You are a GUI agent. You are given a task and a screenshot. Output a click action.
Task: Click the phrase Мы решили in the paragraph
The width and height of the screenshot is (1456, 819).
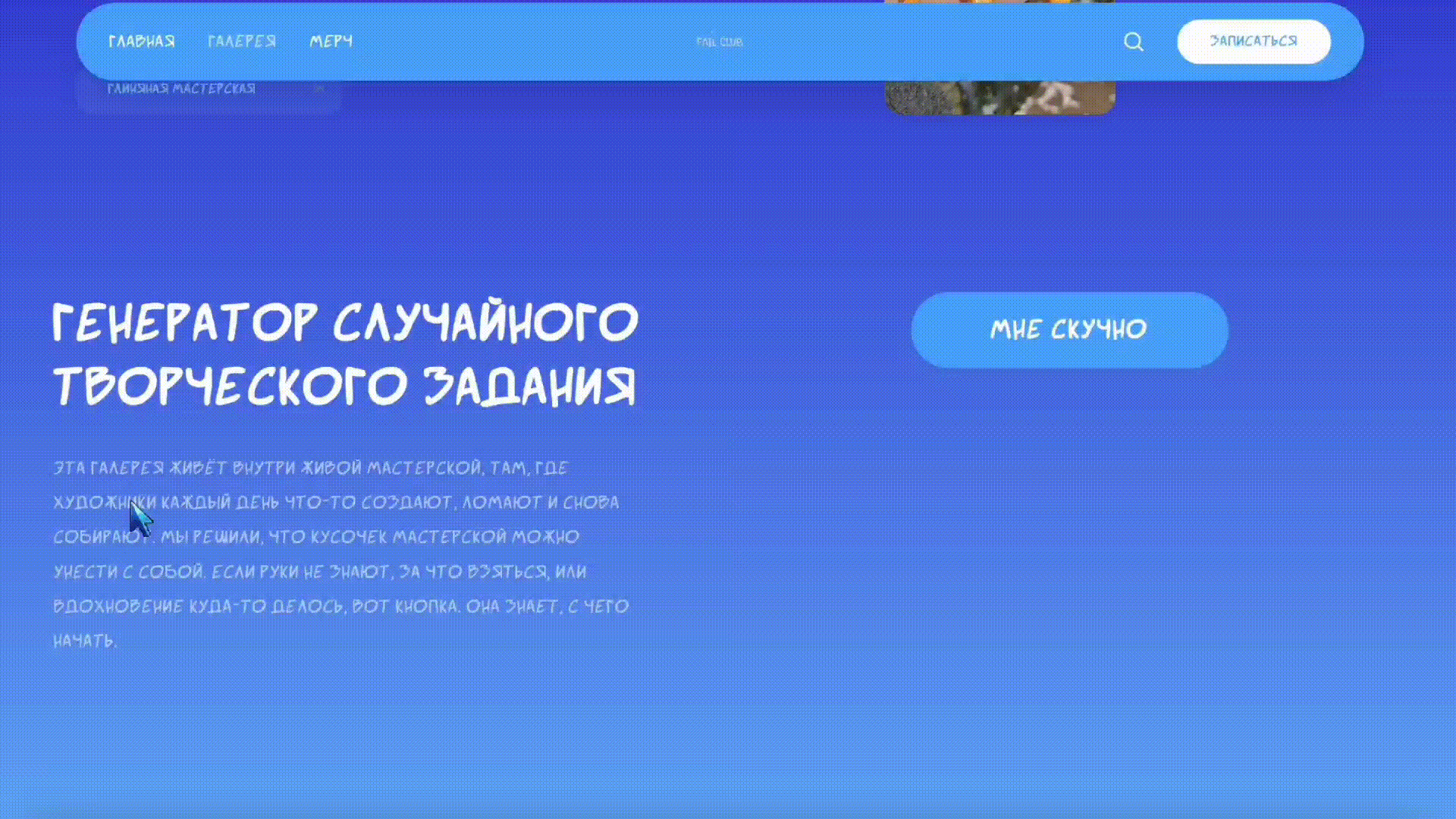point(212,537)
